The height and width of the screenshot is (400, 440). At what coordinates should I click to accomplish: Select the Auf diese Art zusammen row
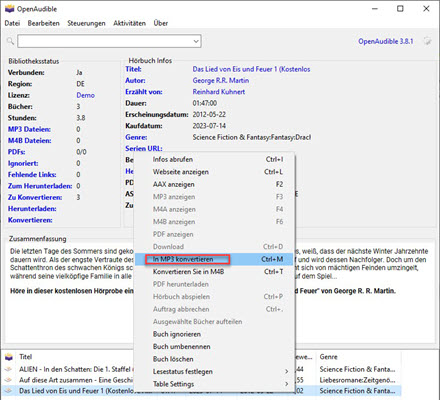(x=76, y=380)
